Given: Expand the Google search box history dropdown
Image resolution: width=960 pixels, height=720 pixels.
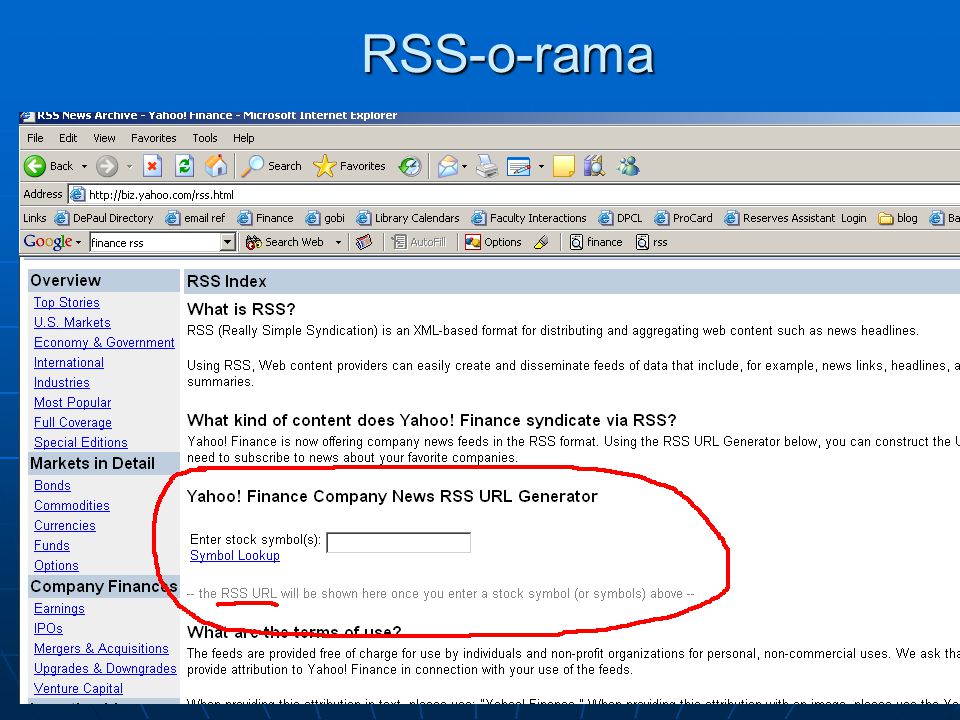Looking at the screenshot, I should coord(228,242).
